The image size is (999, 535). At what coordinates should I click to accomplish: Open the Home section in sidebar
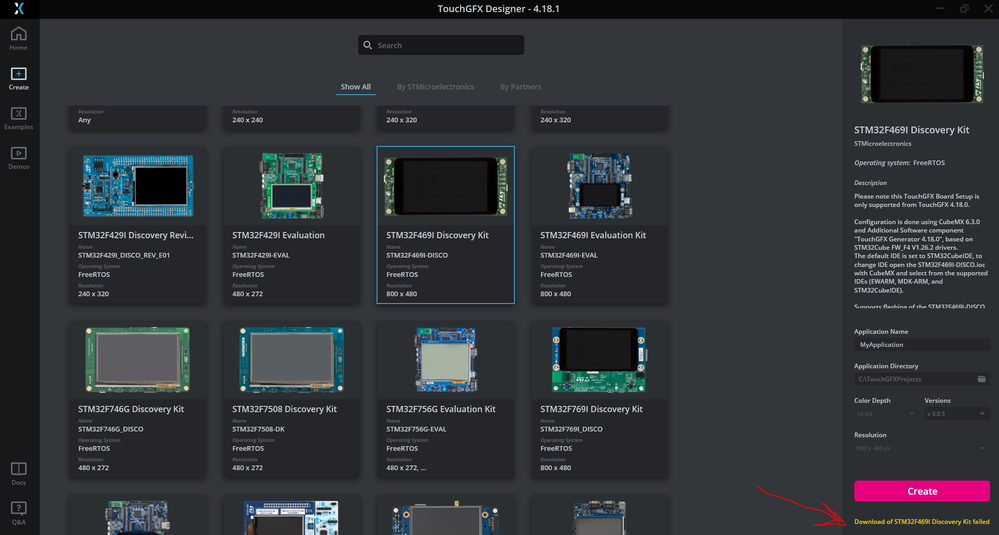(x=18, y=38)
